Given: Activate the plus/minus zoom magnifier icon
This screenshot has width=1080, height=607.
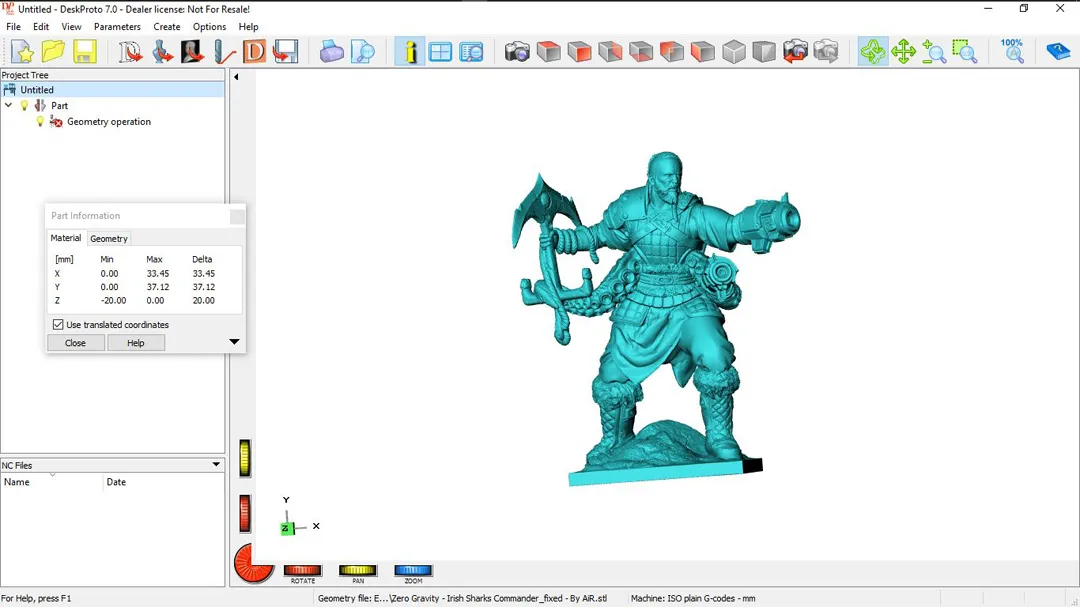Looking at the screenshot, I should [934, 52].
